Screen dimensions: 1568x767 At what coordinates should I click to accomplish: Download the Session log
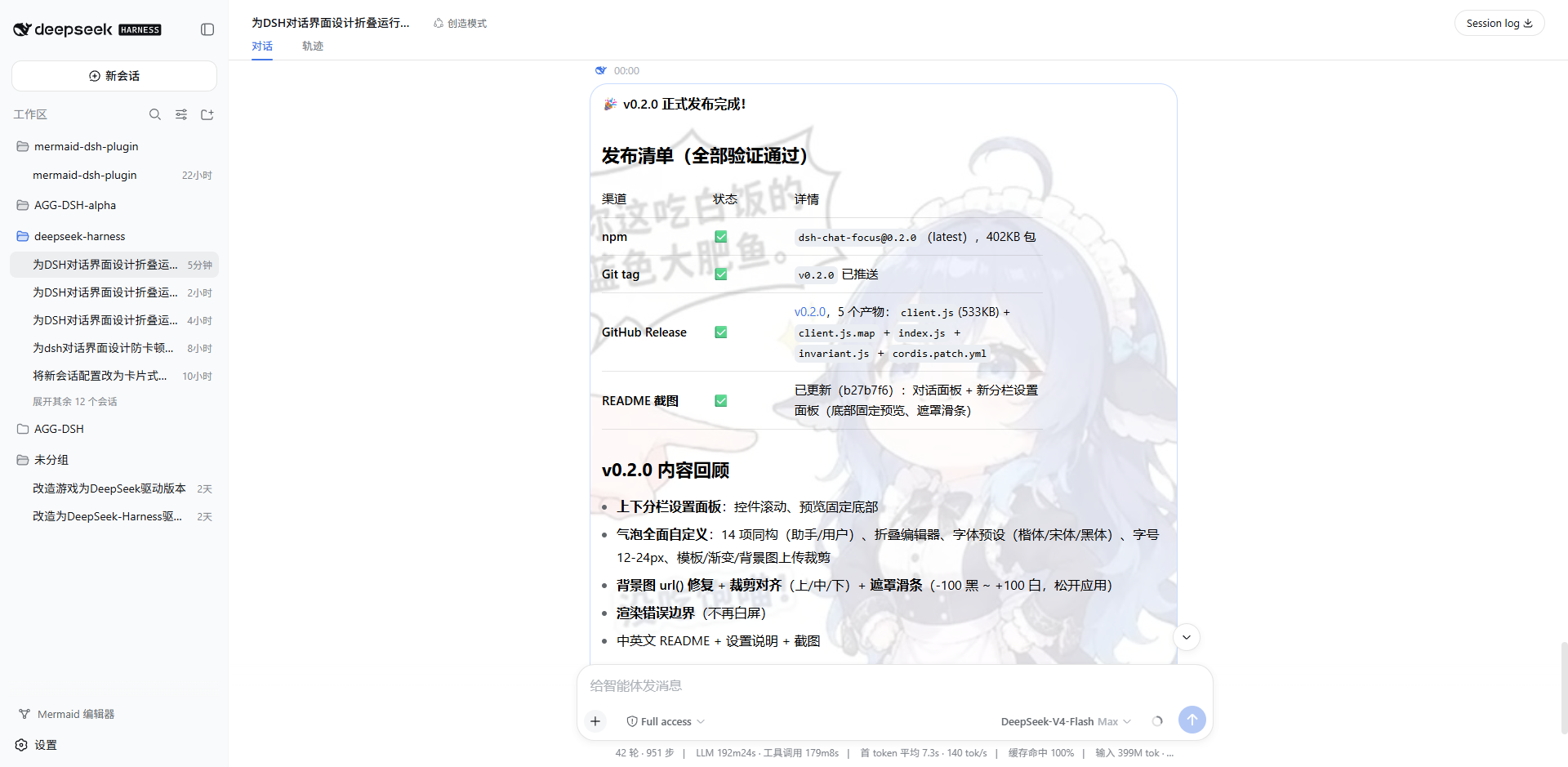tap(1499, 23)
